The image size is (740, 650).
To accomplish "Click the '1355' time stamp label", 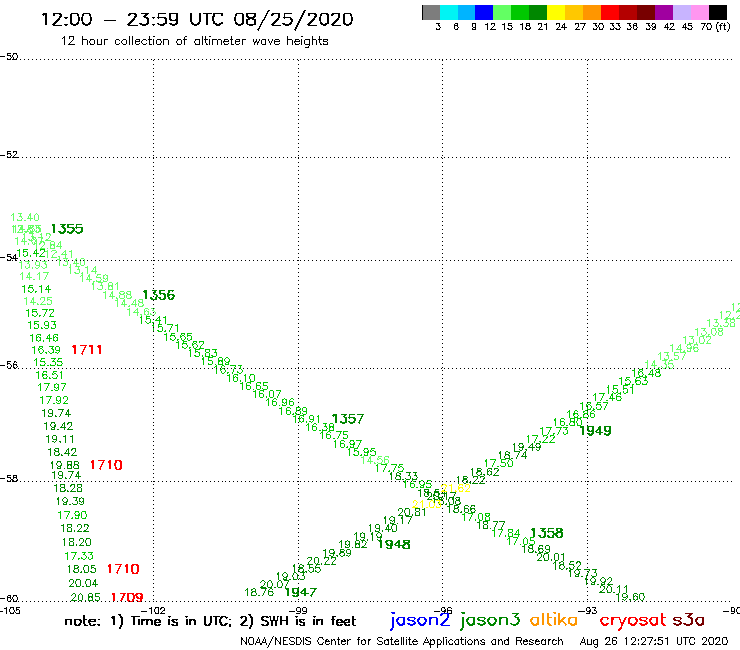I will pos(67,229).
